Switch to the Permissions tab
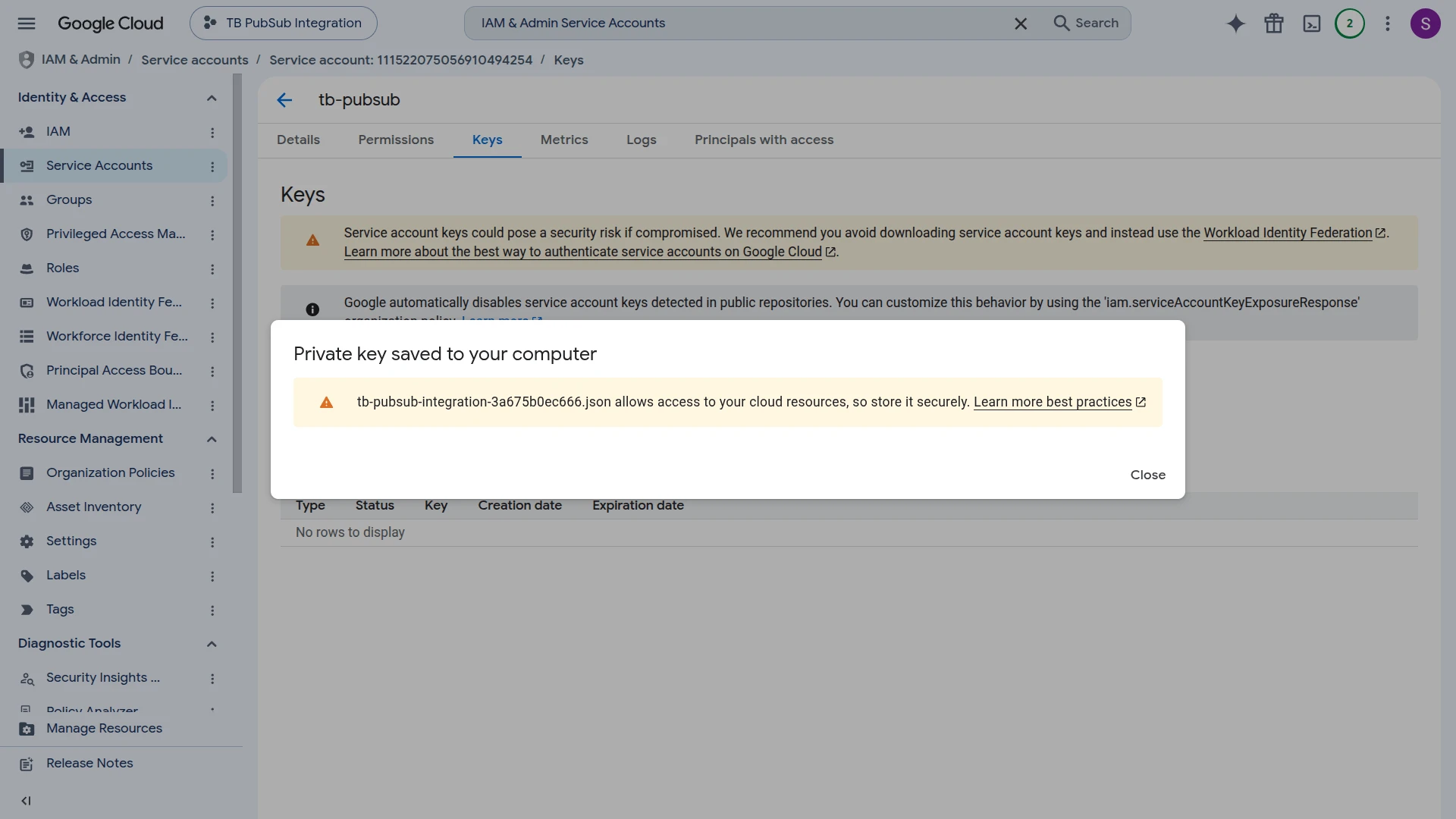The image size is (1456, 819). pos(396,140)
